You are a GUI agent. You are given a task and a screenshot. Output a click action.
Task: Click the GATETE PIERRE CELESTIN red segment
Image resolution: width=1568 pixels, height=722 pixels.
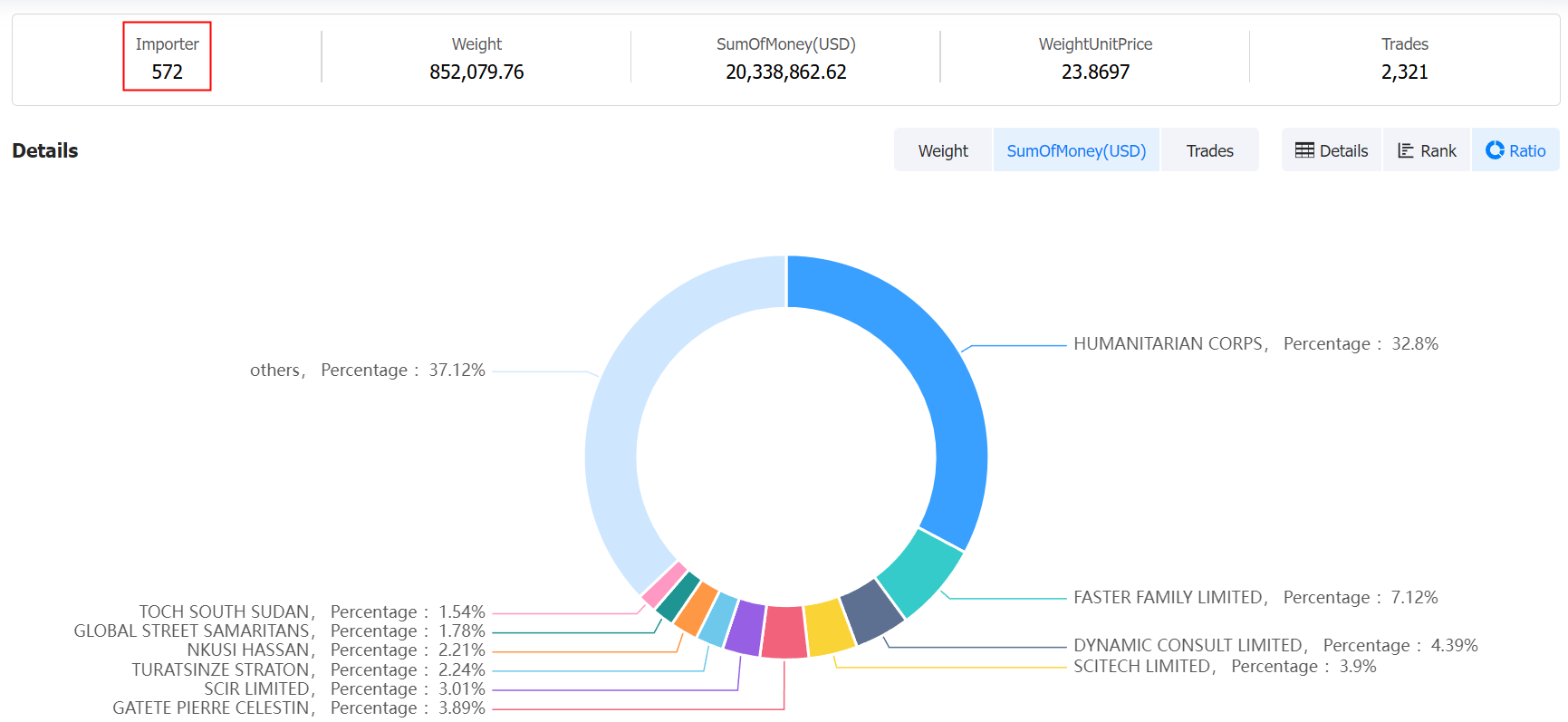point(784,632)
